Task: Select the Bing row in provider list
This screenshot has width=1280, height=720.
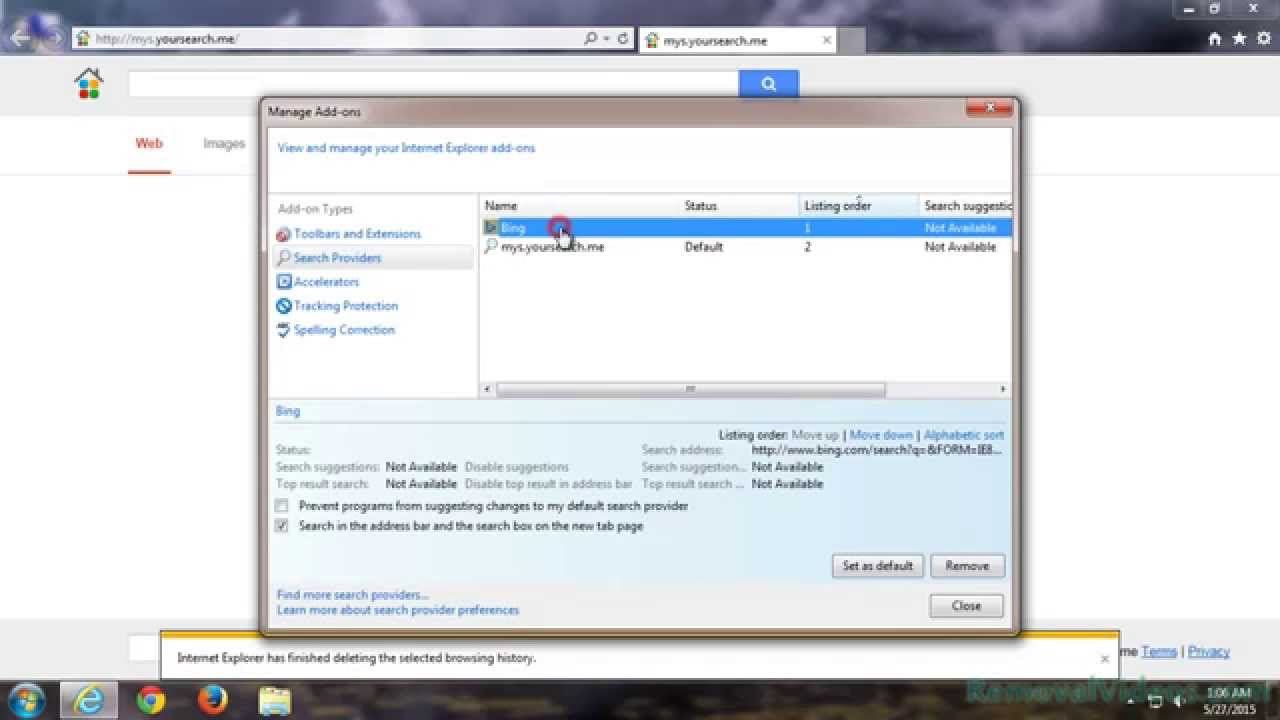Action: click(x=746, y=228)
